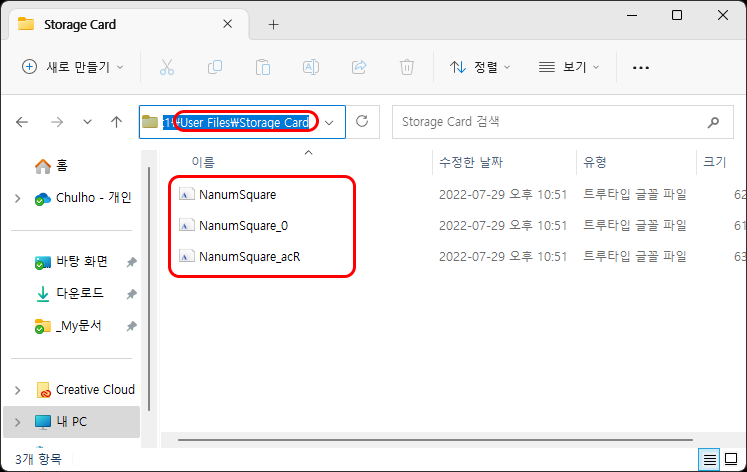The width and height of the screenshot is (747, 472).
Task: Expand the 내 PC tree node
Action: click(x=18, y=422)
